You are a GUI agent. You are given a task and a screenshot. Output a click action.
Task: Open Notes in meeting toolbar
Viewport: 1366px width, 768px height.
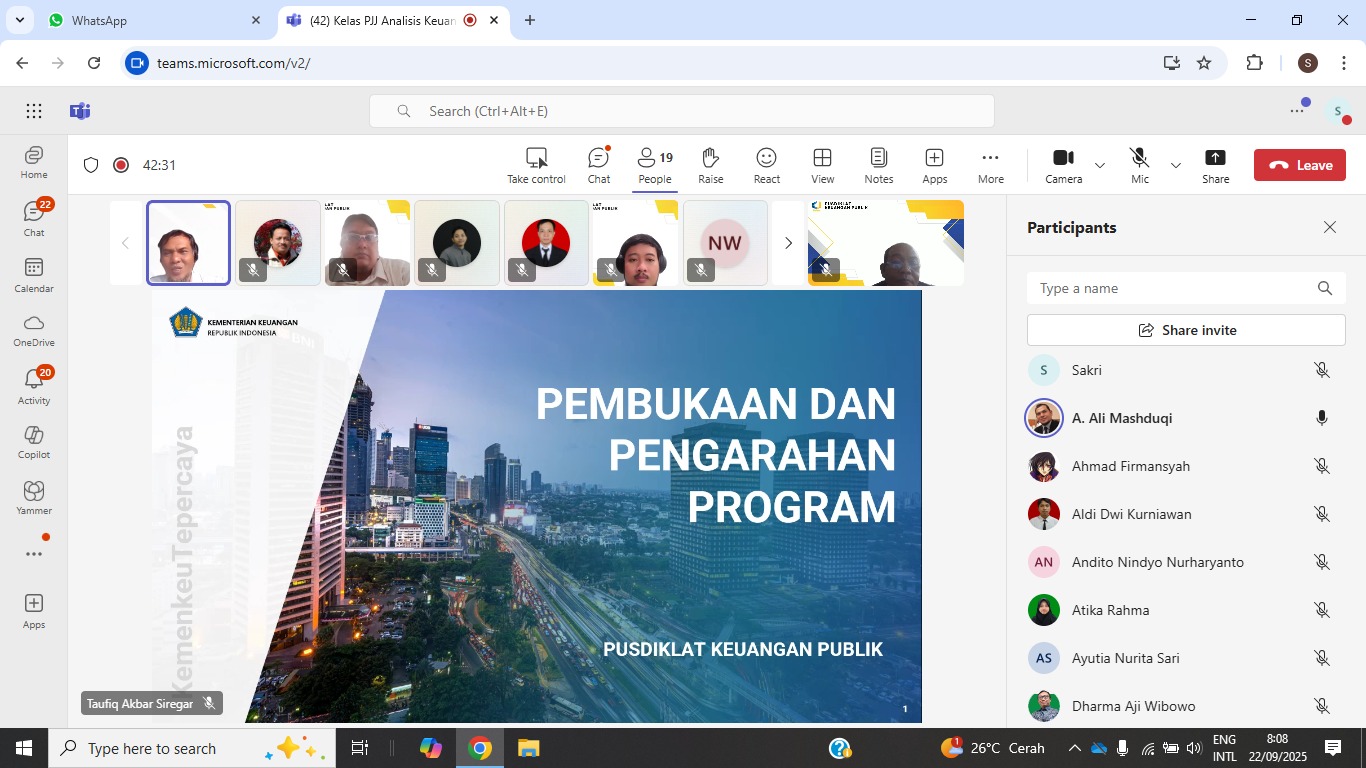click(x=879, y=165)
